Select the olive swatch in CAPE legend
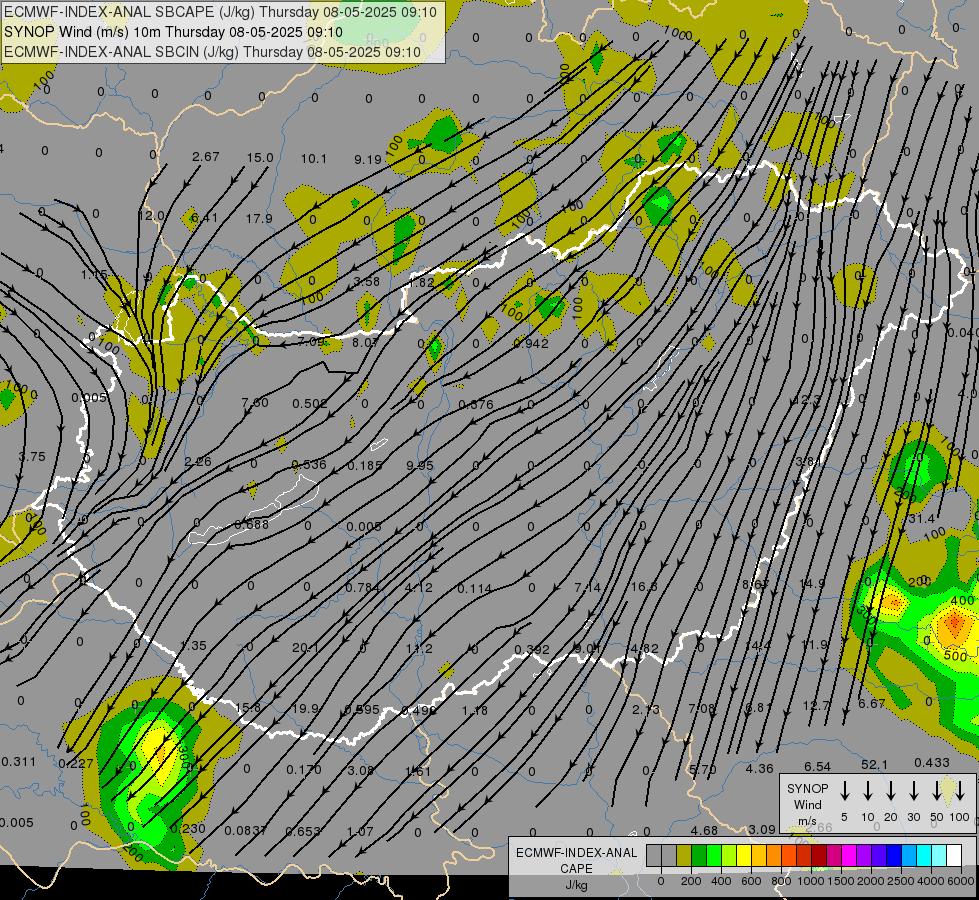 [684, 856]
